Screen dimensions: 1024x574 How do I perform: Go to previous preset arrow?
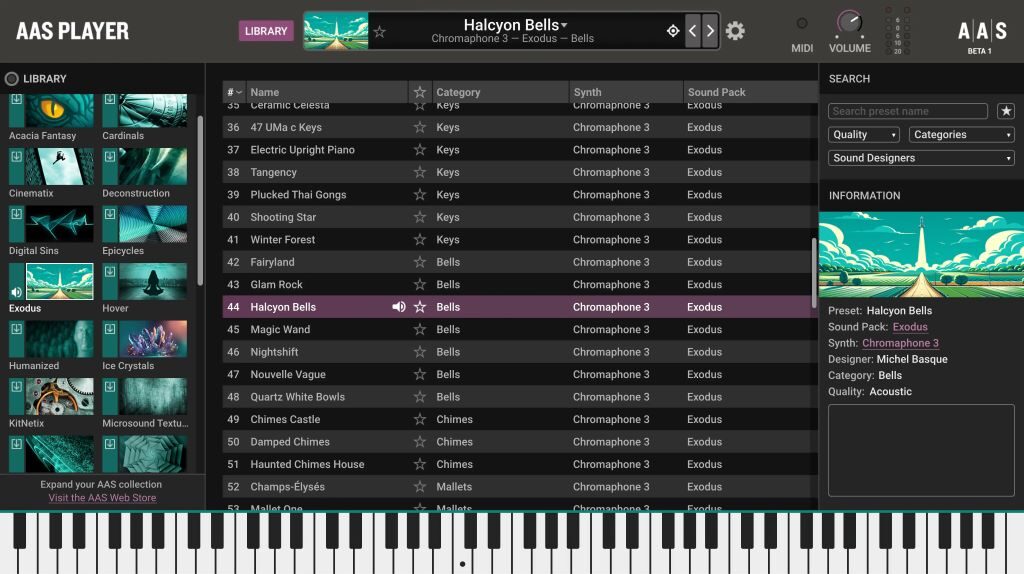coord(693,31)
